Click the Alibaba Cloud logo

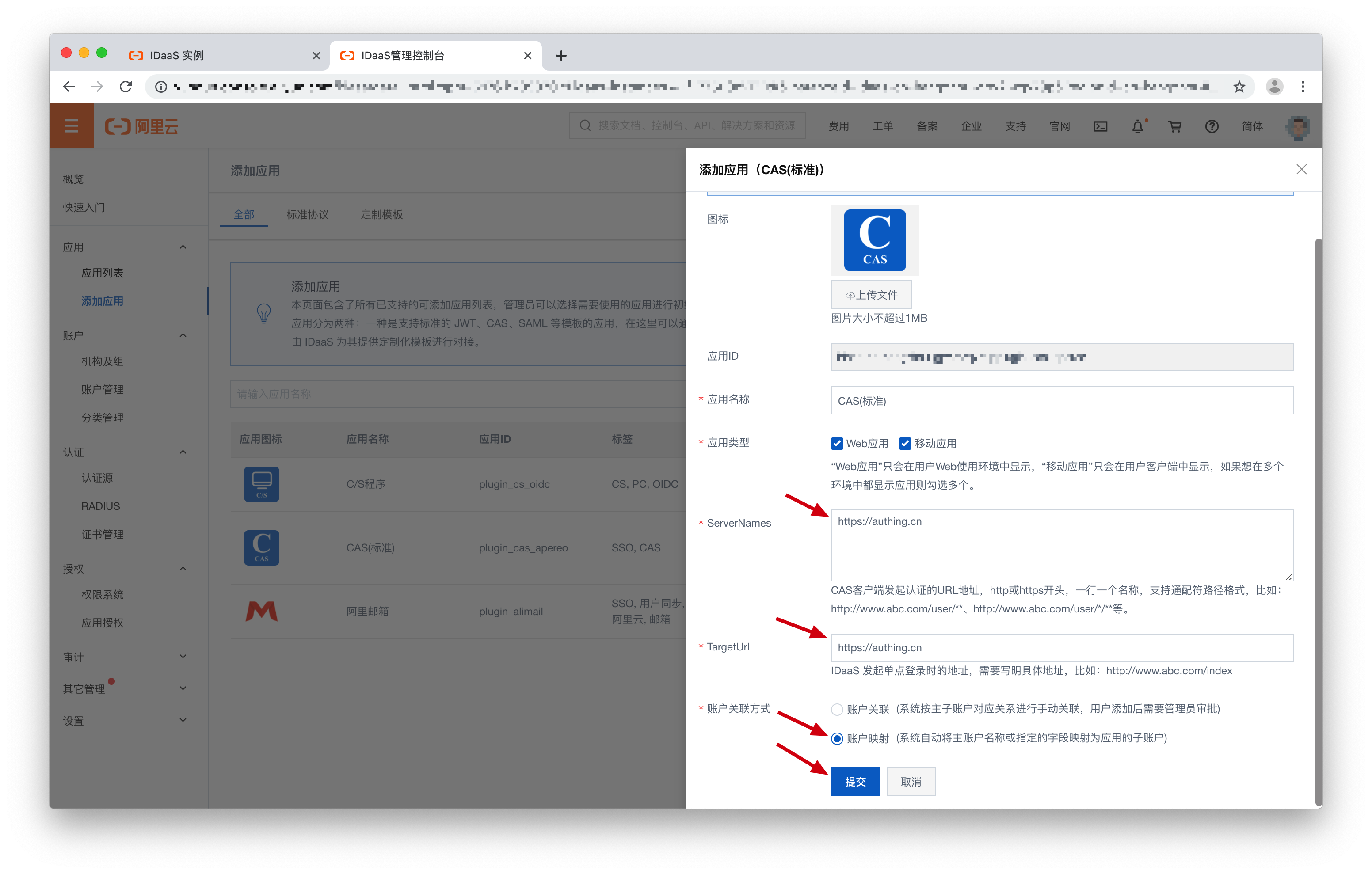142,126
